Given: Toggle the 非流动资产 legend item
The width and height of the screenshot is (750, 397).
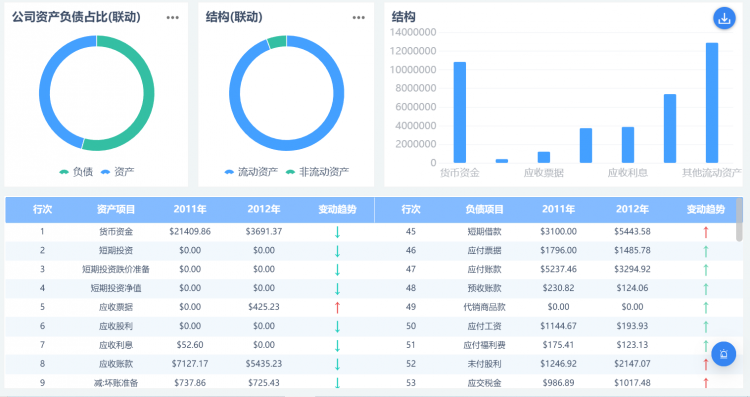Looking at the screenshot, I should pyautogui.click(x=317, y=172).
